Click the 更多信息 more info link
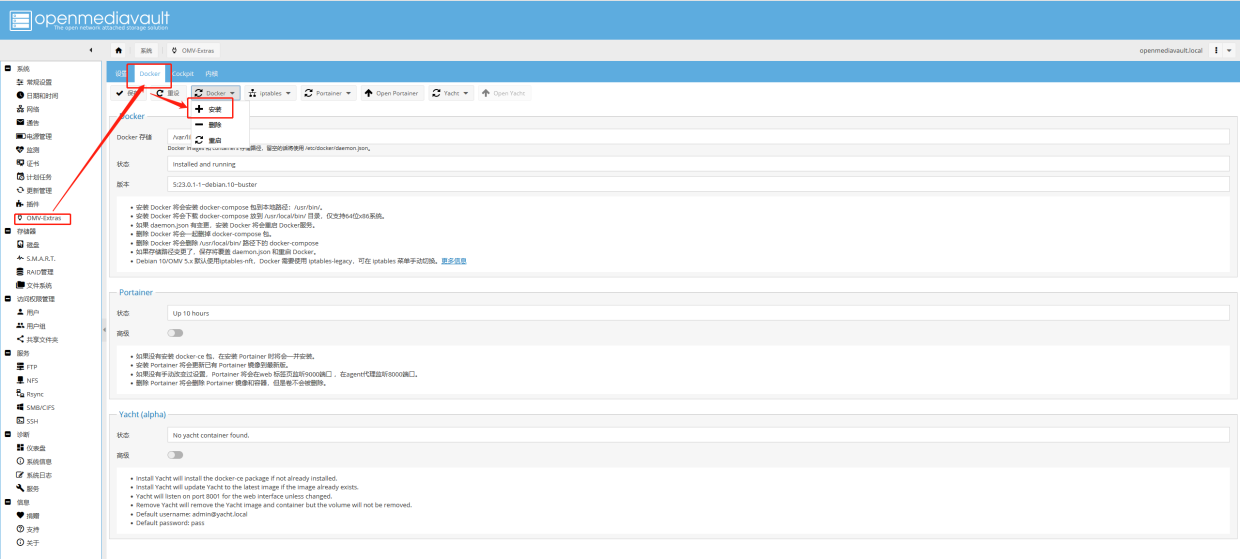 click(453, 261)
